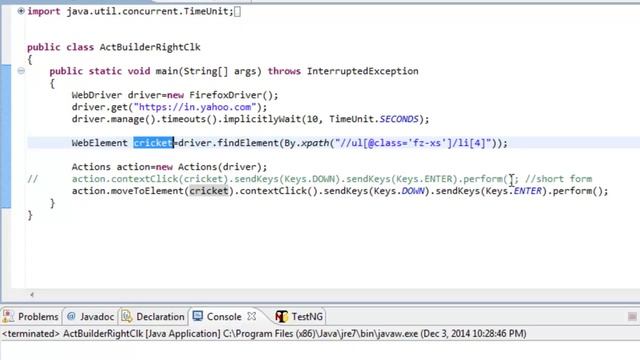Click the Problems tab icon
The height and width of the screenshot is (360, 640).
(8, 316)
